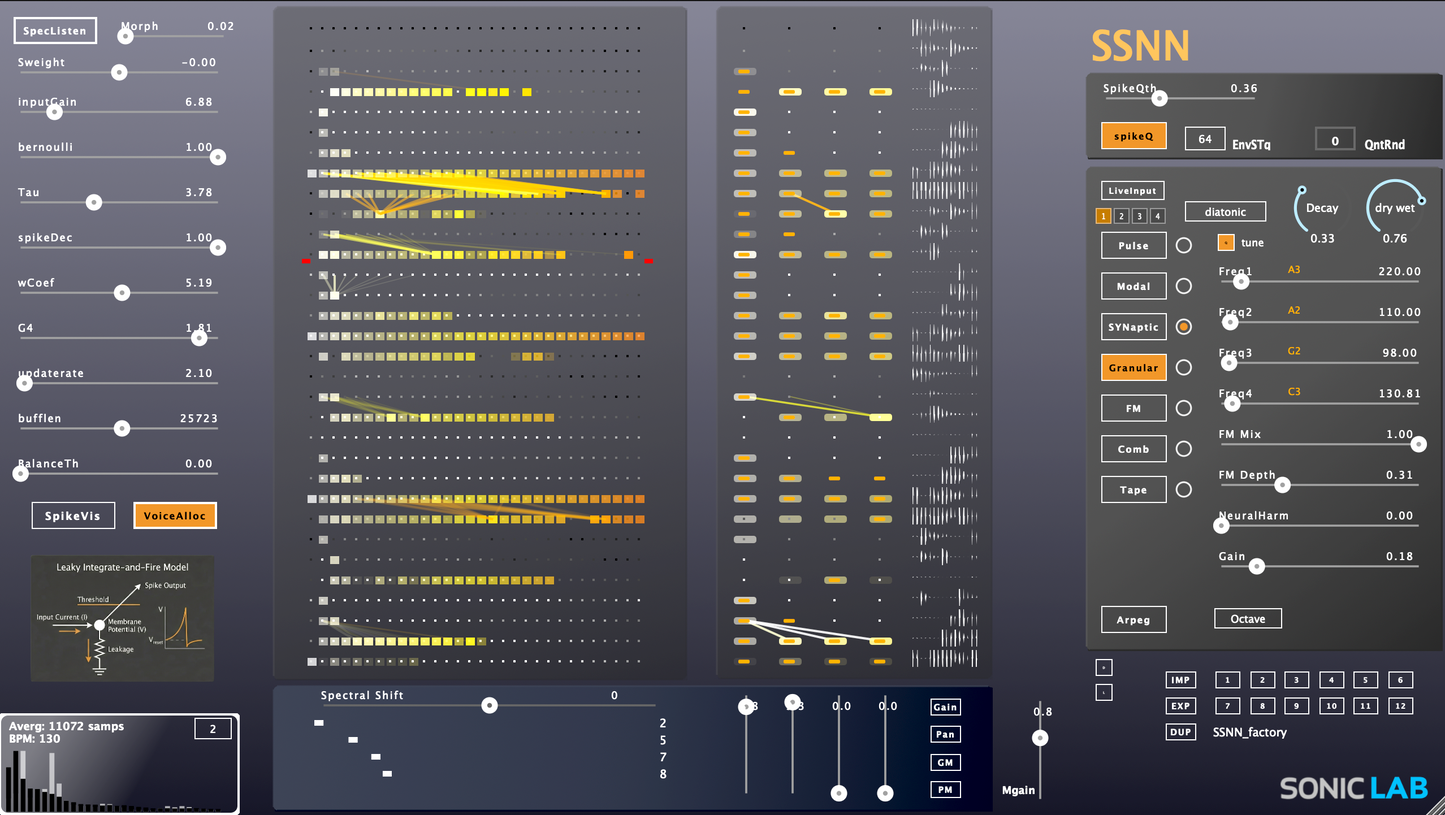Select voice slot 4
Image resolution: width=1445 pixels, height=815 pixels.
point(1158,216)
